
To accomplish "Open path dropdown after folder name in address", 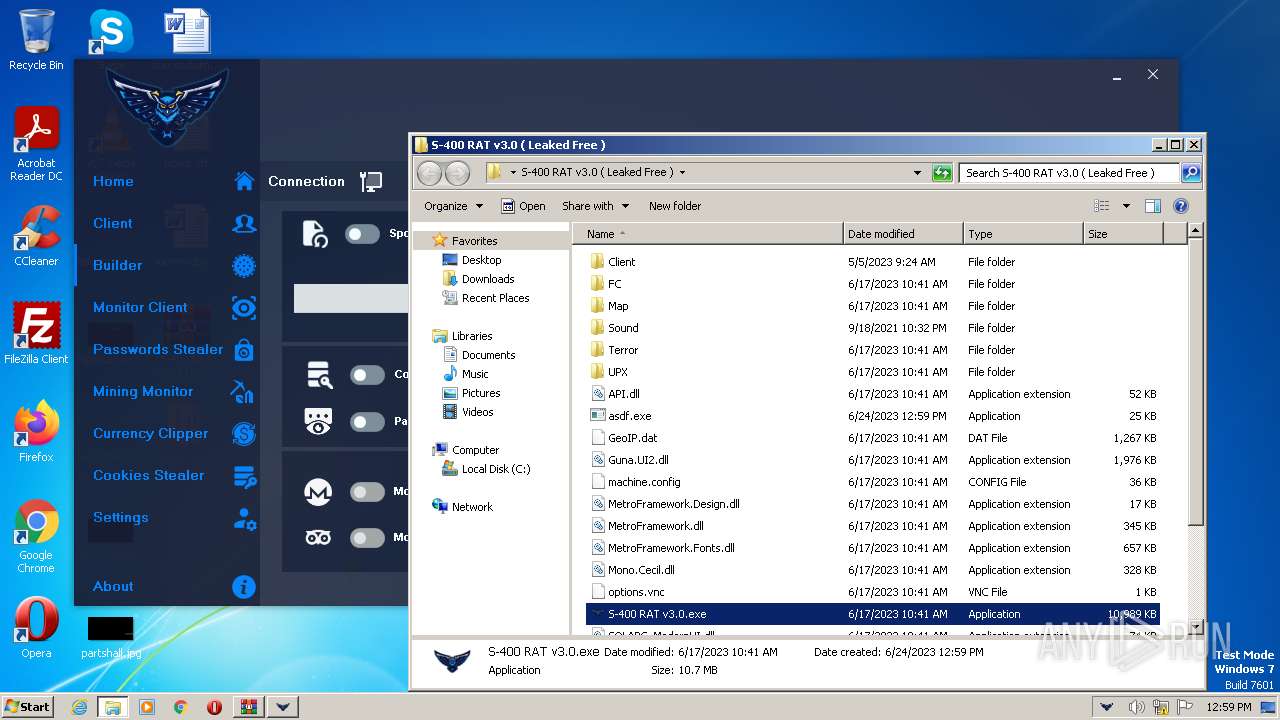I will point(682,173).
